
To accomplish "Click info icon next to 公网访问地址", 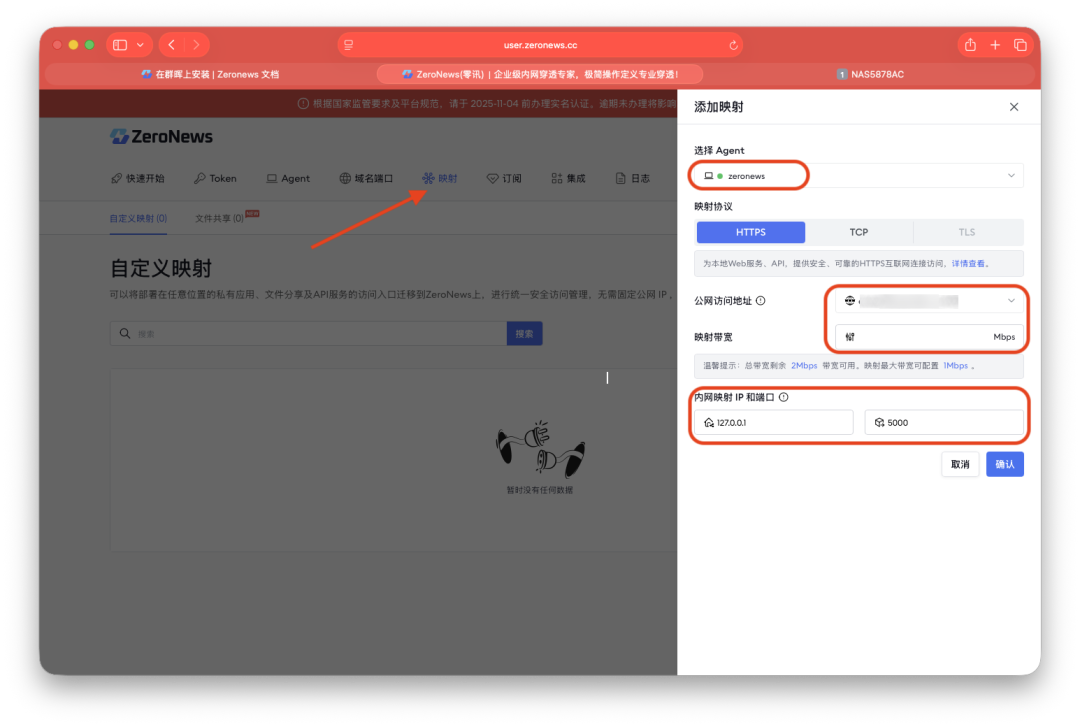I will click(761, 301).
